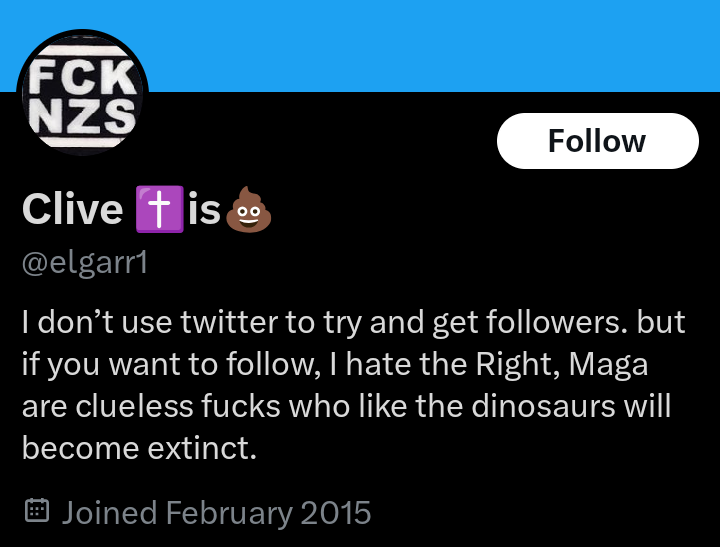Click the bio text 'become extinct.'
The width and height of the screenshot is (720, 547).
point(139,449)
